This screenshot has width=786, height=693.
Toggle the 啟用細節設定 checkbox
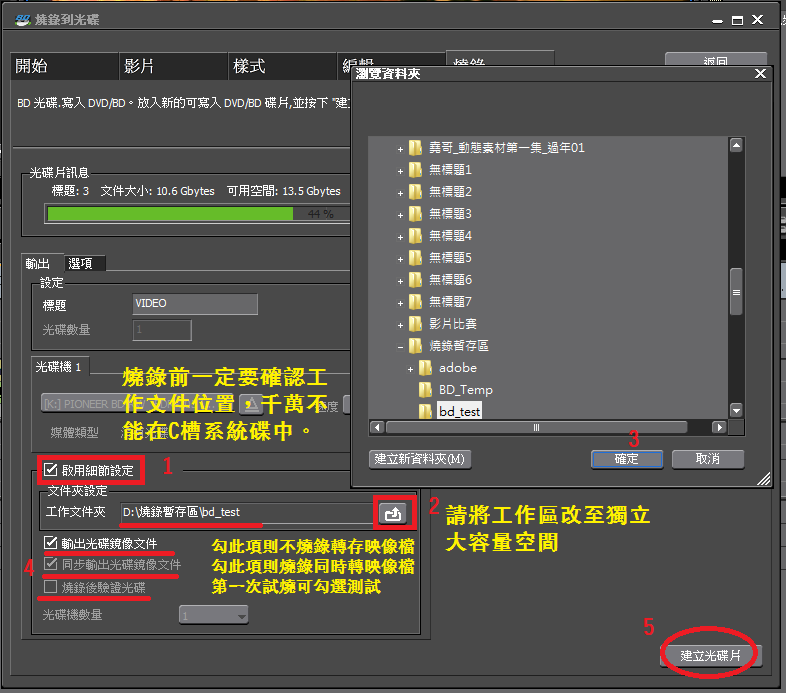click(x=51, y=467)
